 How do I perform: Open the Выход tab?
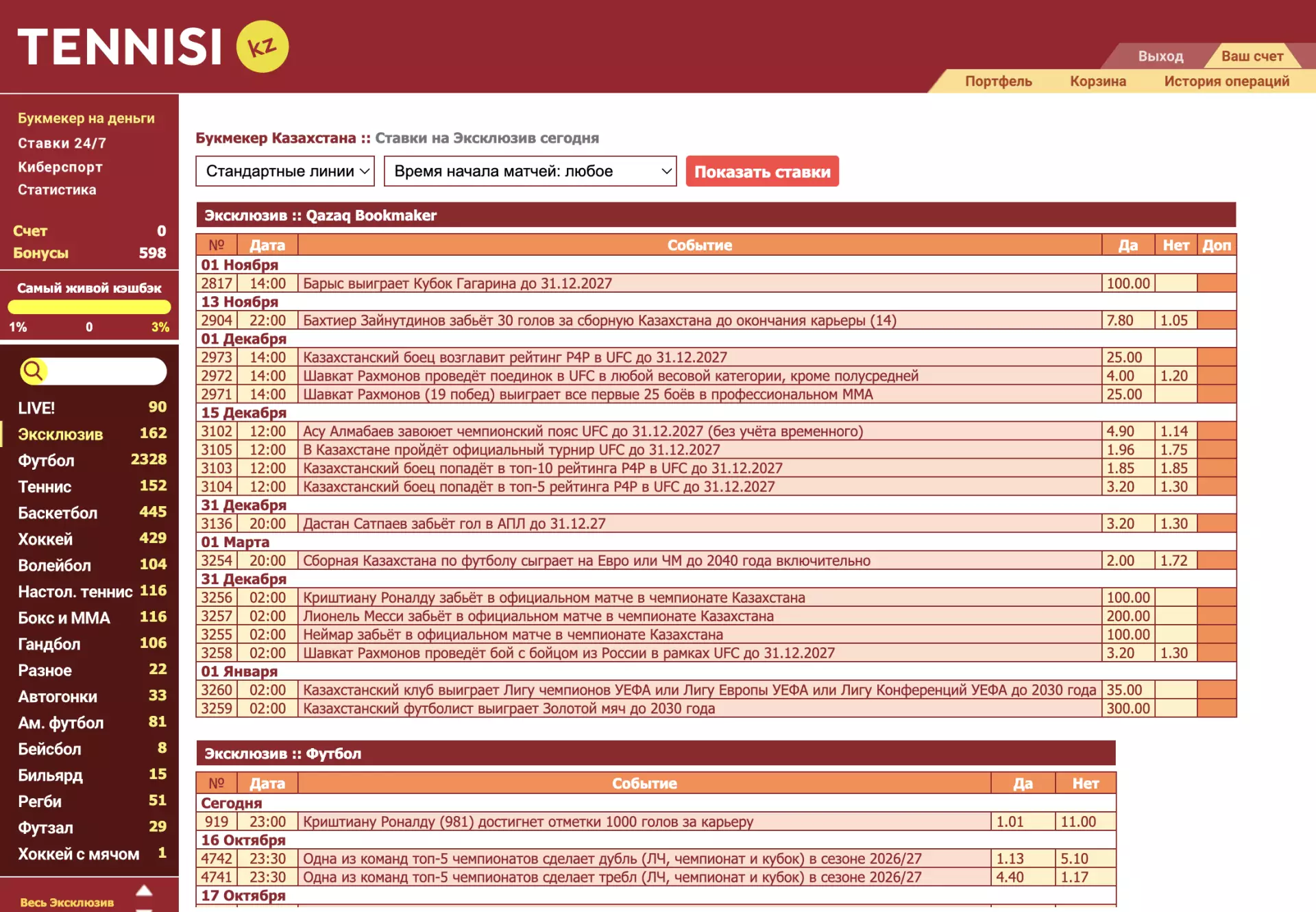[x=1160, y=56]
